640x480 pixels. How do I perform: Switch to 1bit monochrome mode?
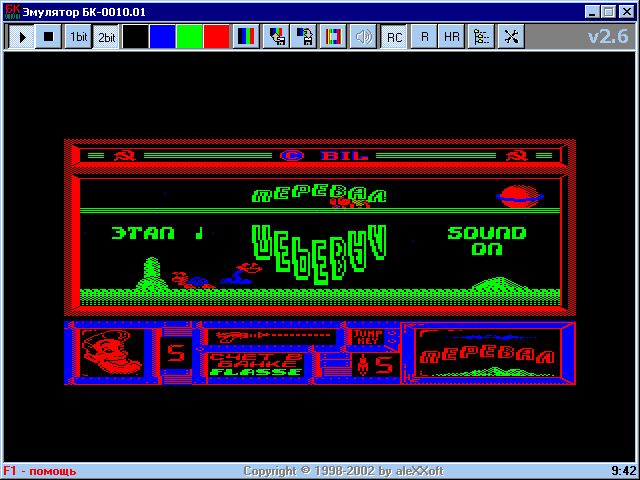tap(78, 37)
